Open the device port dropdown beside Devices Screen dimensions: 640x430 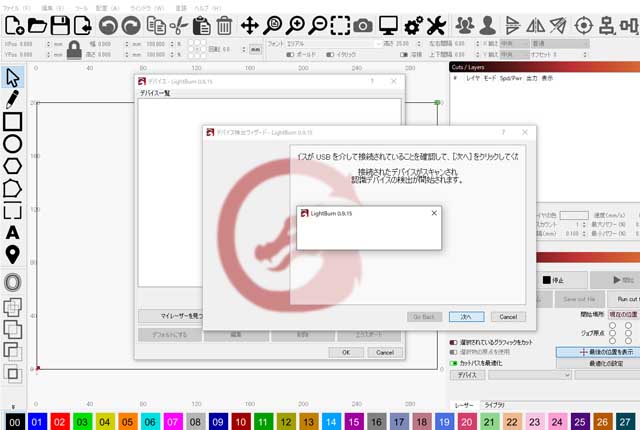(x=529, y=375)
